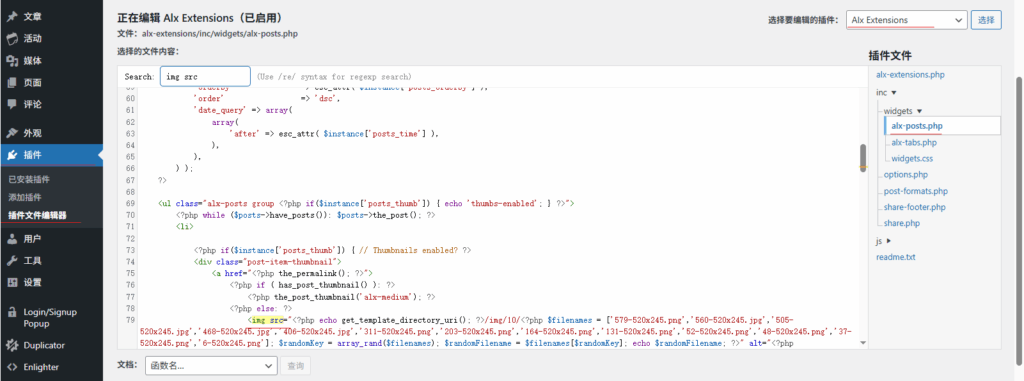
Task: Click the Activity (活动) sidebar icon
Action: click(x=12, y=39)
